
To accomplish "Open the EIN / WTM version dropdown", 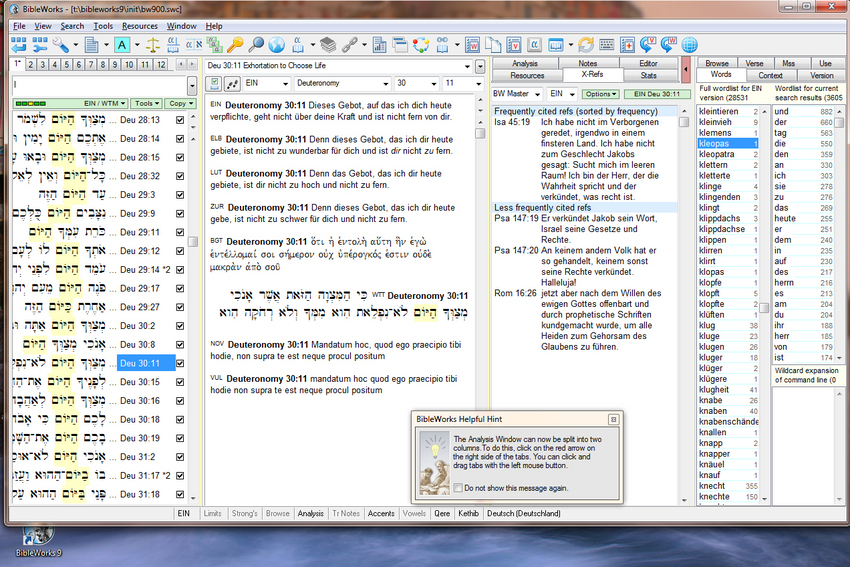I will click(70, 103).
